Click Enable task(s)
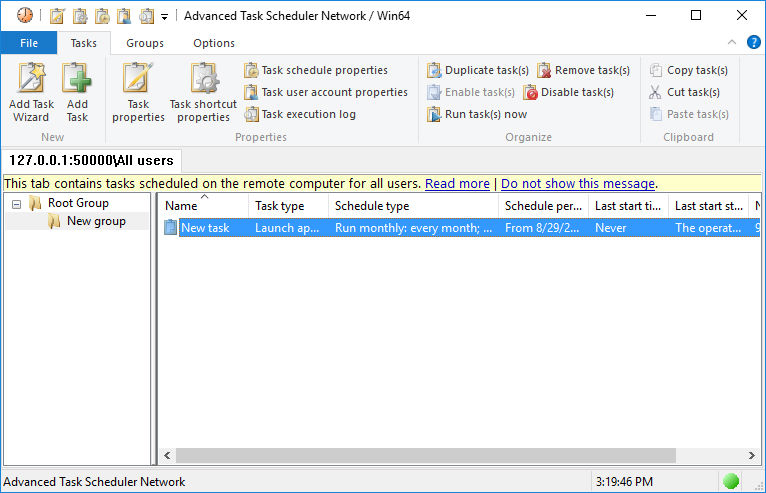Screen dimensions: 766x493 tap(471, 92)
